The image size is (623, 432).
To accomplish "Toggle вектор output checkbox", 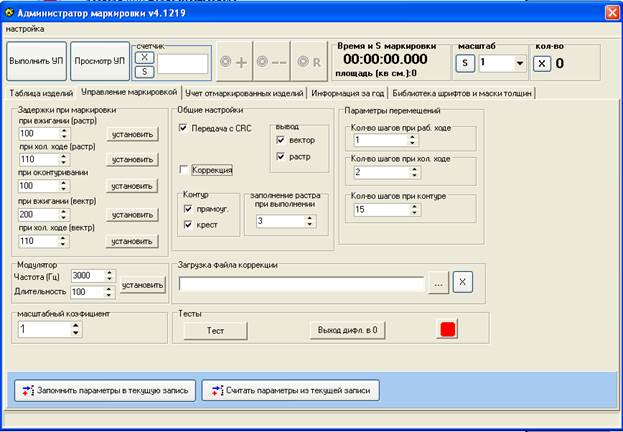I will [281, 140].
